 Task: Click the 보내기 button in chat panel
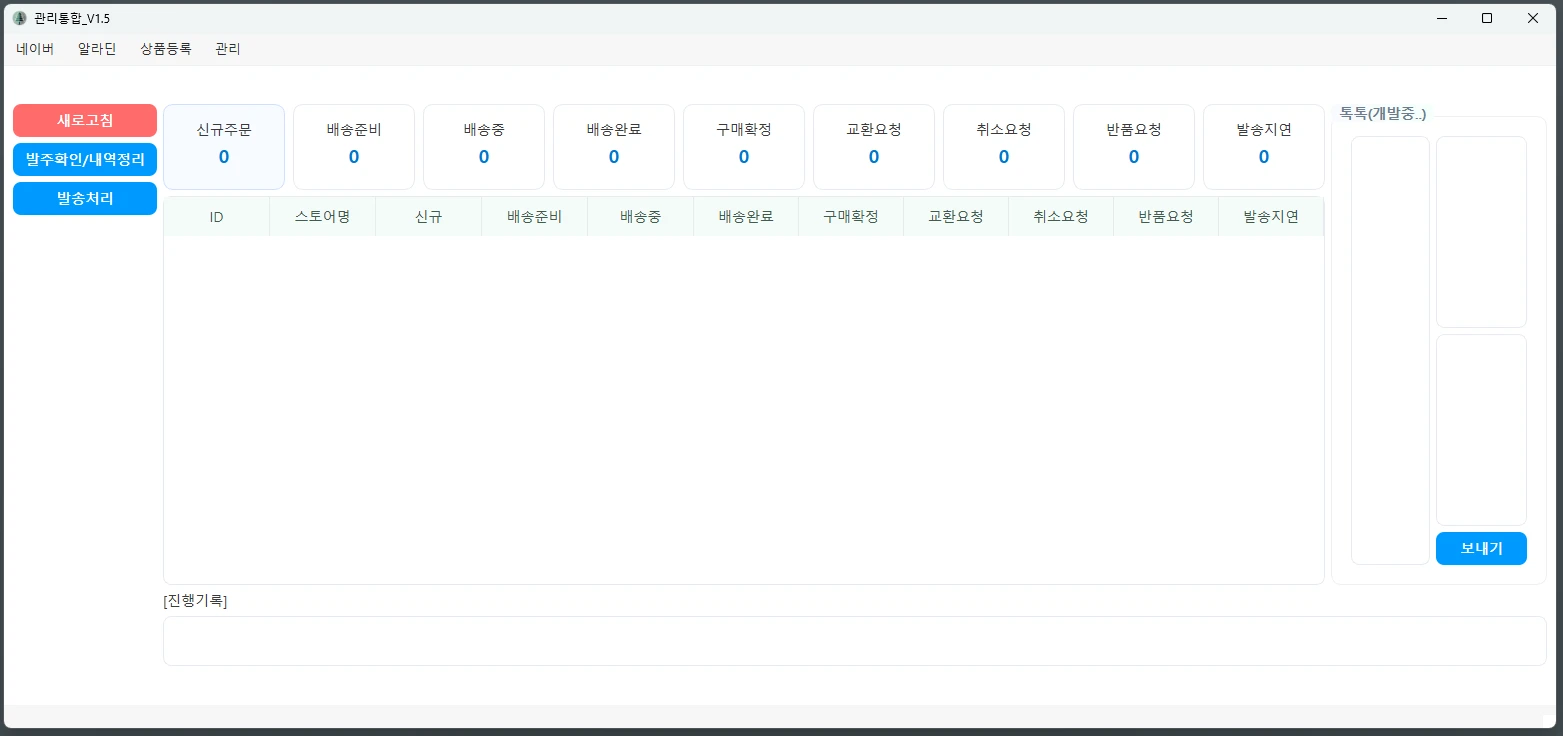[1481, 548]
